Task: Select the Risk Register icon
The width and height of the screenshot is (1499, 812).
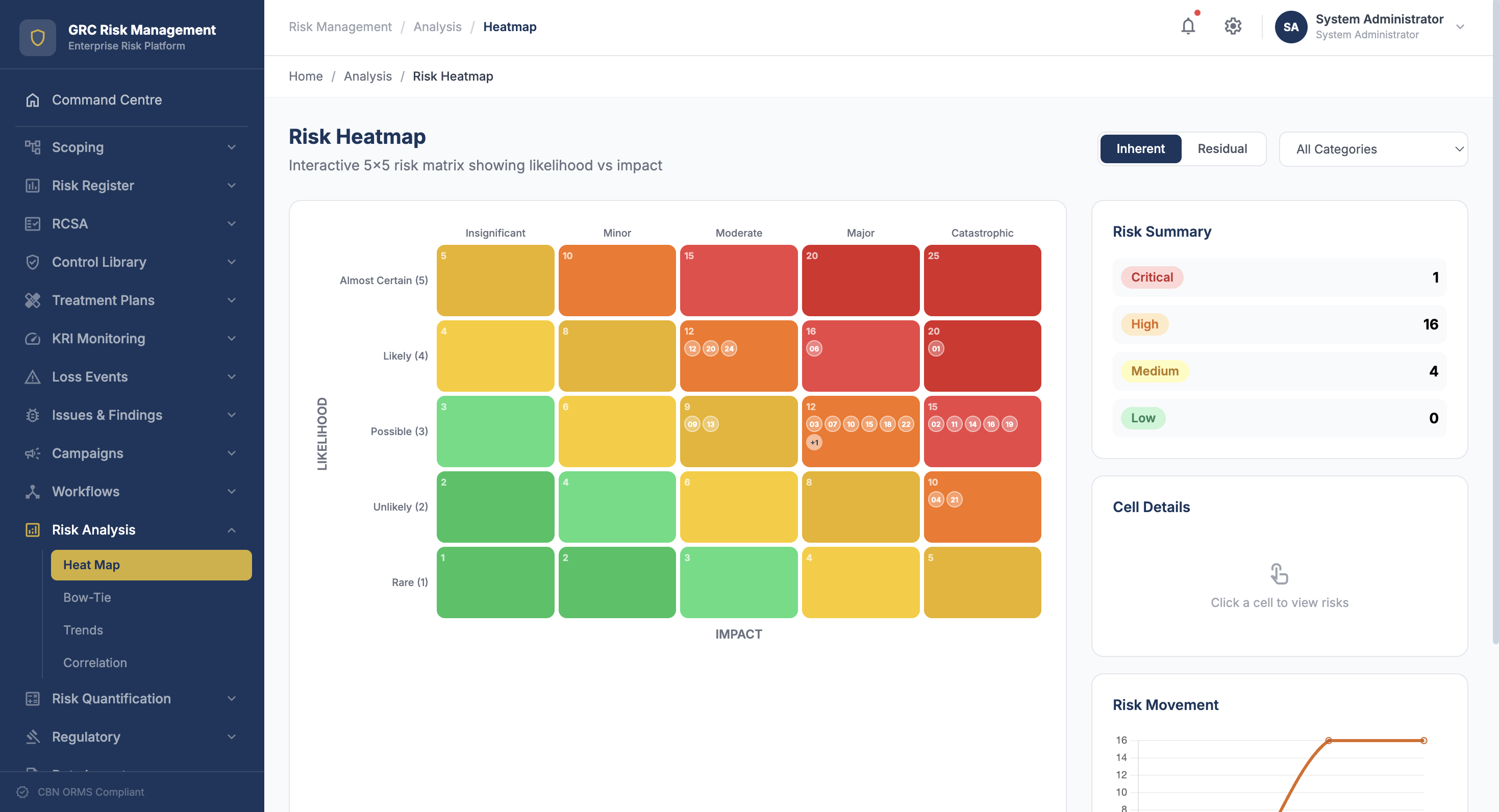Action: (33, 185)
